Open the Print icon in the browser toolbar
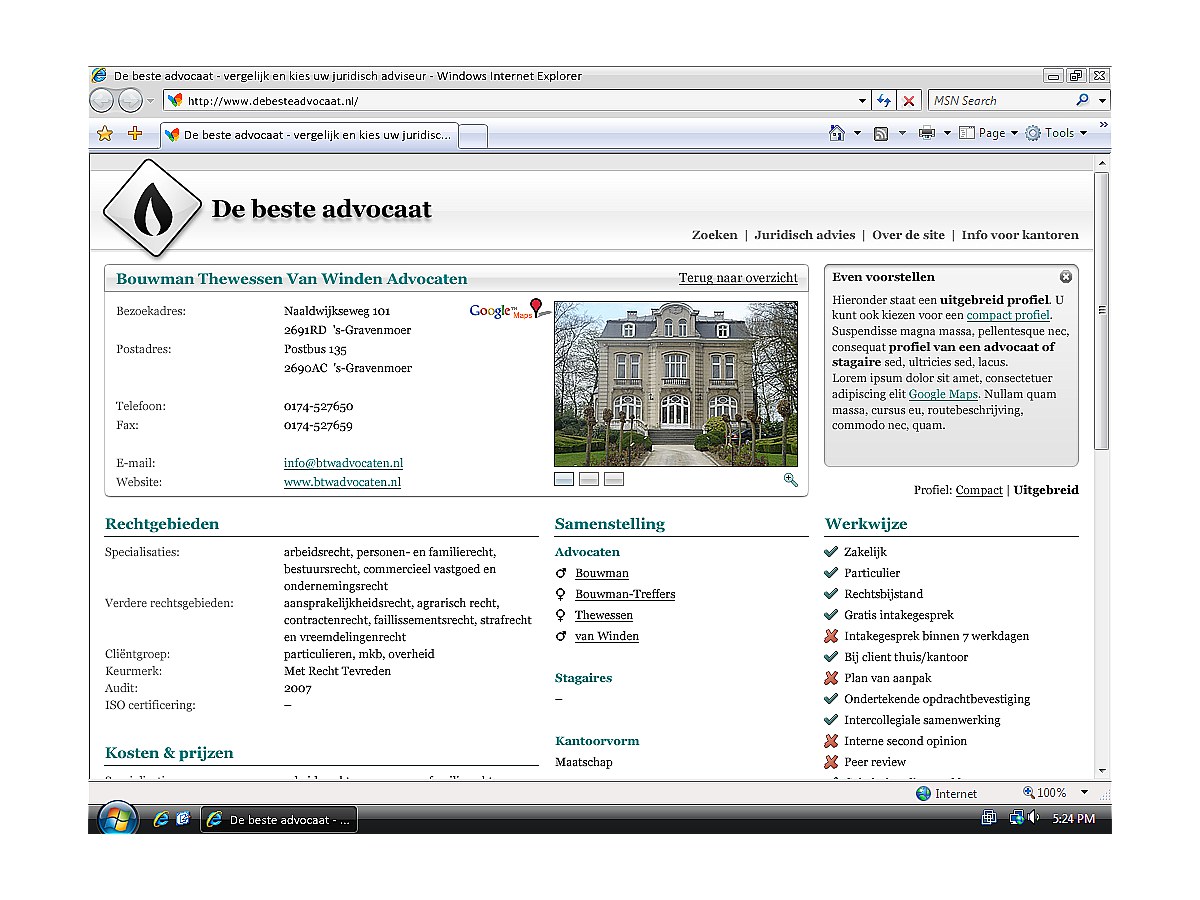This screenshot has height=900, width=1200. 926,132
